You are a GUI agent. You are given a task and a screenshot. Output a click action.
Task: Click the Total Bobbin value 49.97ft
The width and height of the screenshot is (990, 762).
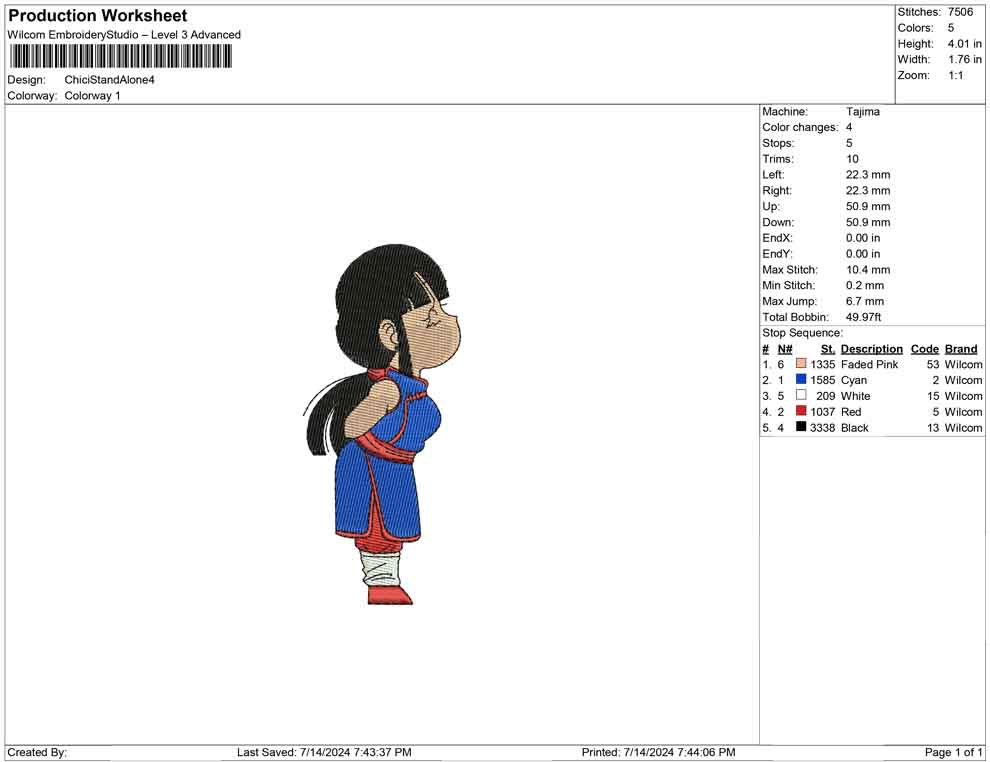pyautogui.click(x=864, y=317)
